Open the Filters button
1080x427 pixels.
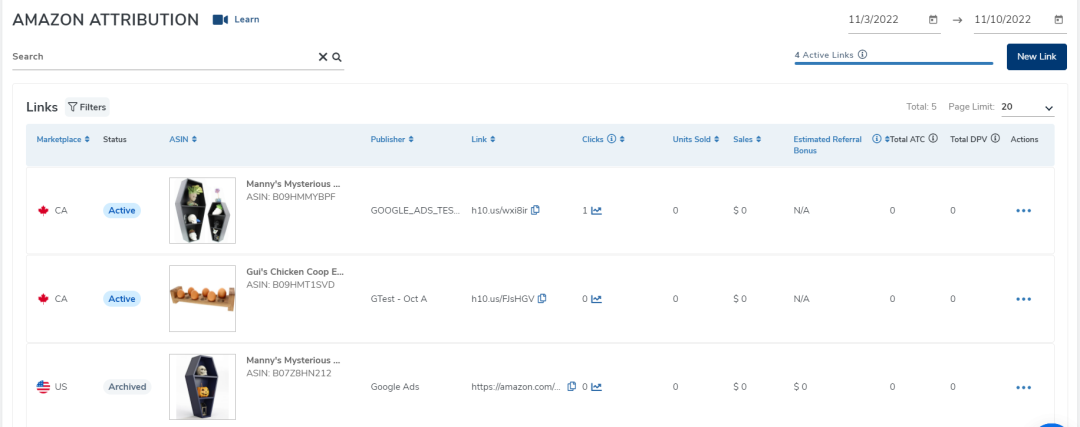[87, 107]
